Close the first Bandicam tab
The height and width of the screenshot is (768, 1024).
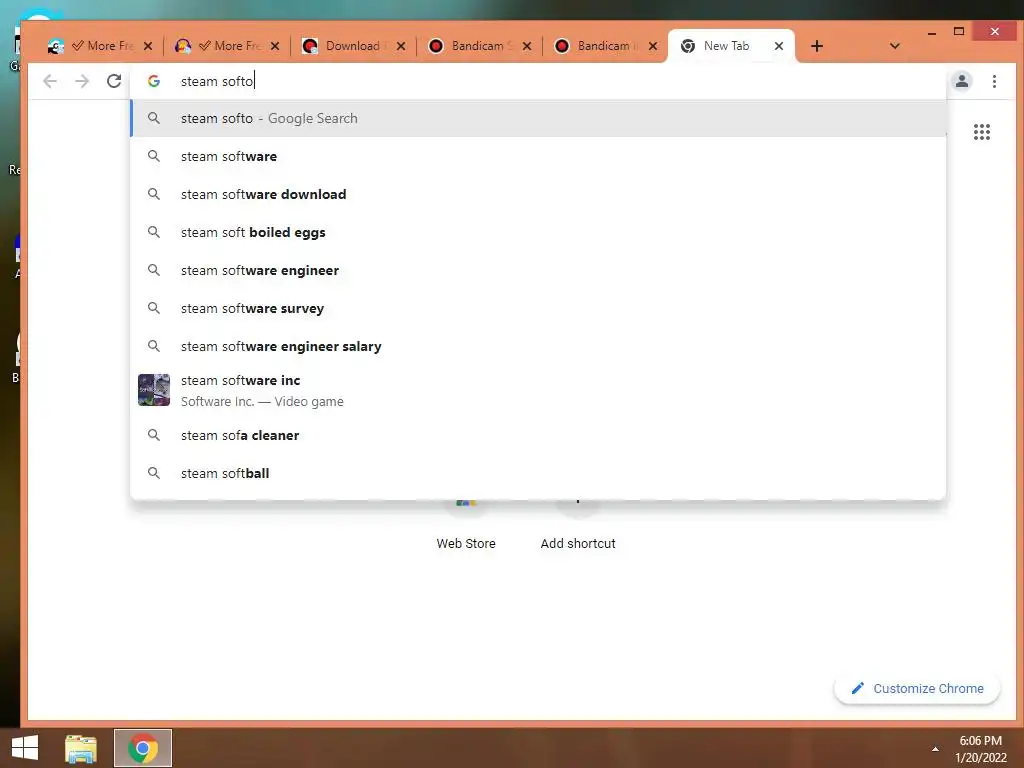coord(527,46)
